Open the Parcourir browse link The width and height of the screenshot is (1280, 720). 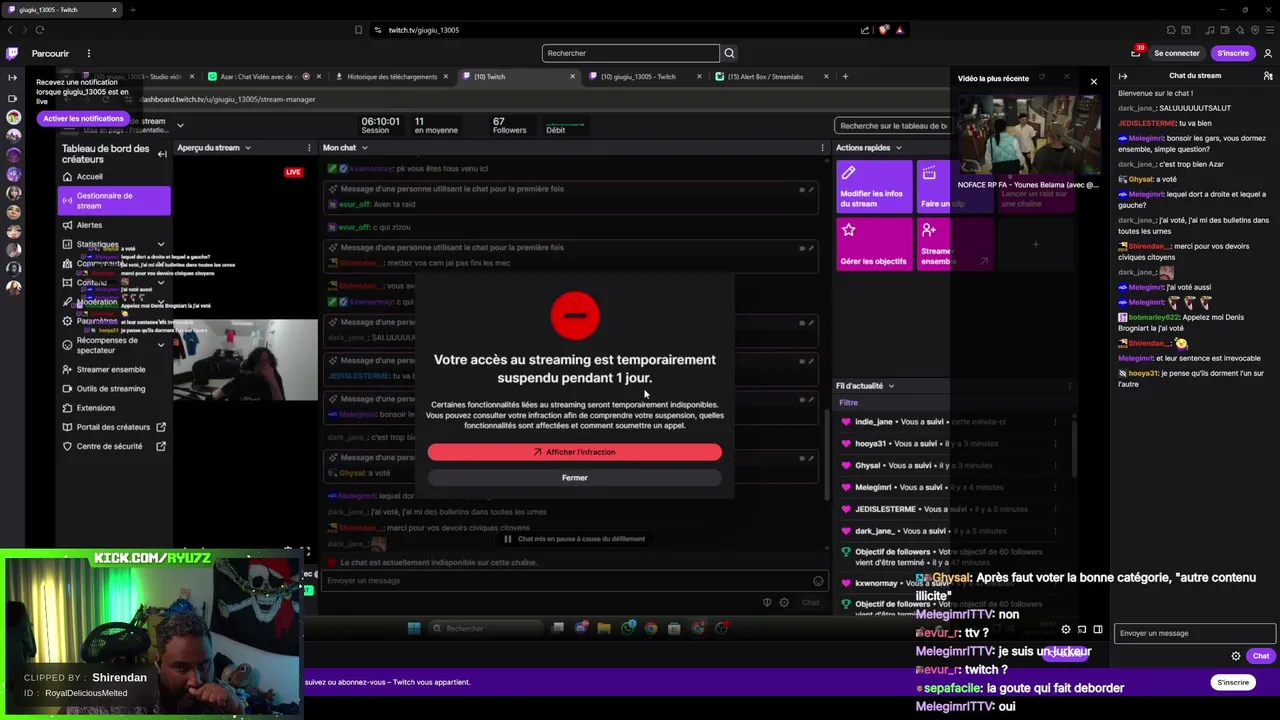(50, 53)
